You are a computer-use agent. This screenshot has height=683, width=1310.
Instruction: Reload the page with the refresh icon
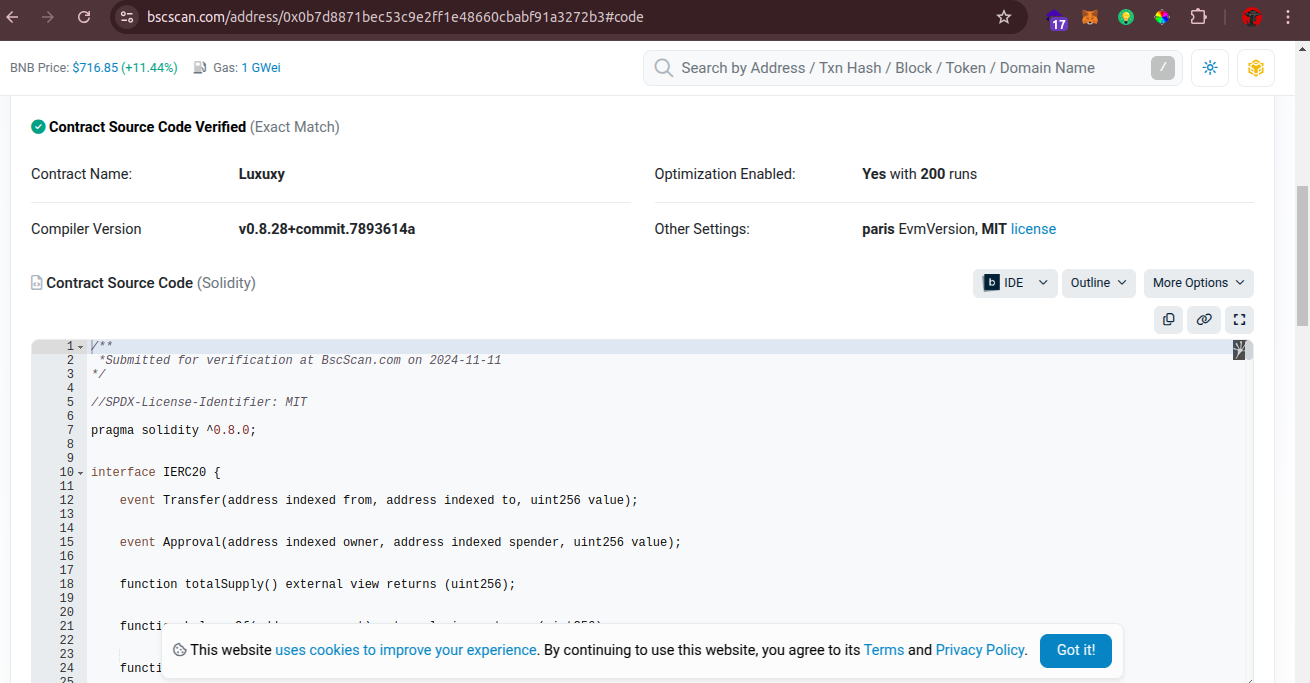84,17
